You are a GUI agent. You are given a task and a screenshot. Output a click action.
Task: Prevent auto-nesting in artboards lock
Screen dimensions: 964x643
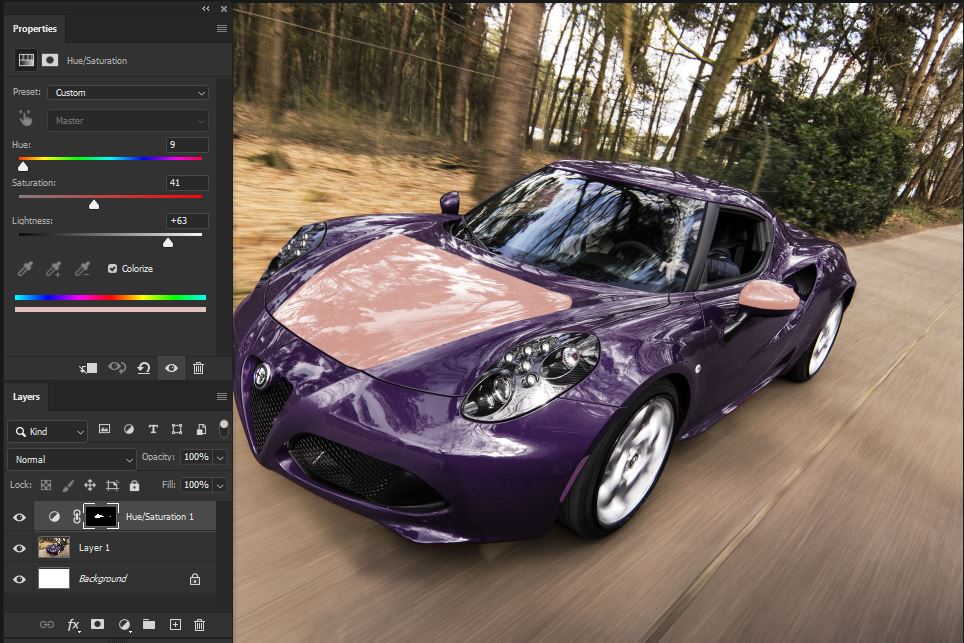(x=112, y=485)
